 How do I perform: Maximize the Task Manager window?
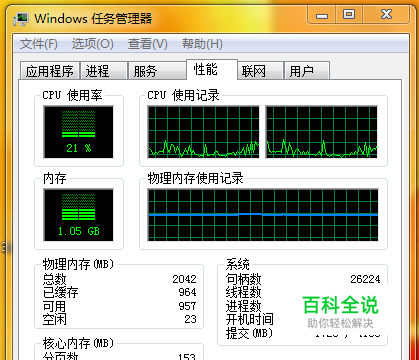[349, 15]
